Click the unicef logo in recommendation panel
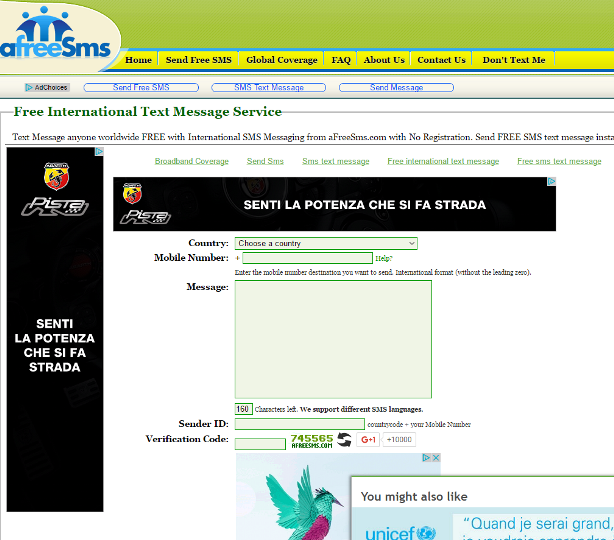Screen dimensions: 614x540 pyautogui.click(x=400, y=533)
